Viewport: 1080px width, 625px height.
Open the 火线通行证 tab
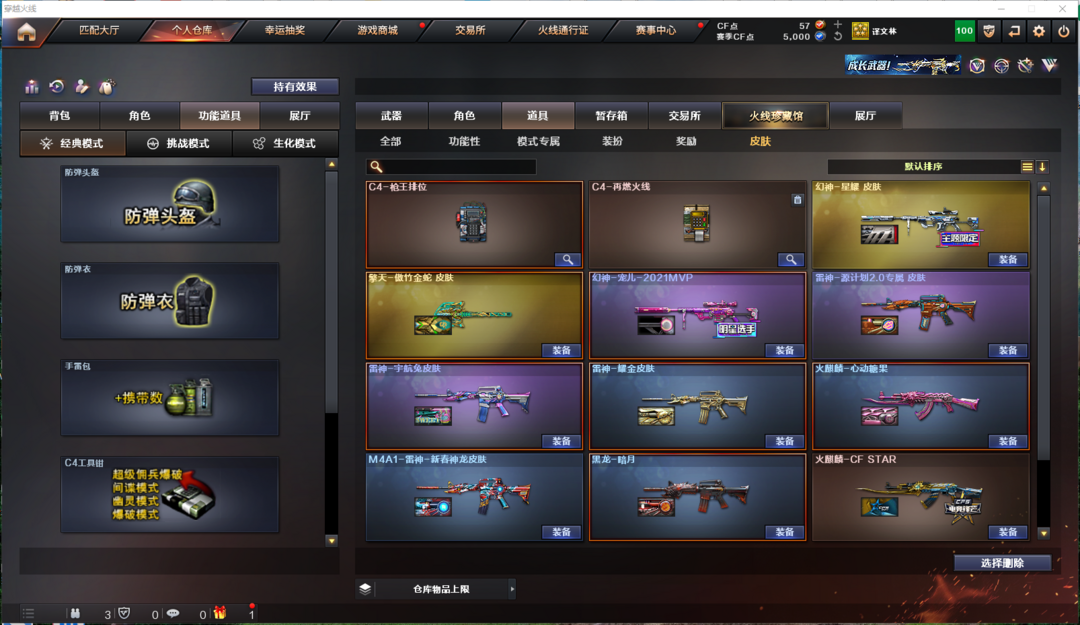[x=563, y=30]
